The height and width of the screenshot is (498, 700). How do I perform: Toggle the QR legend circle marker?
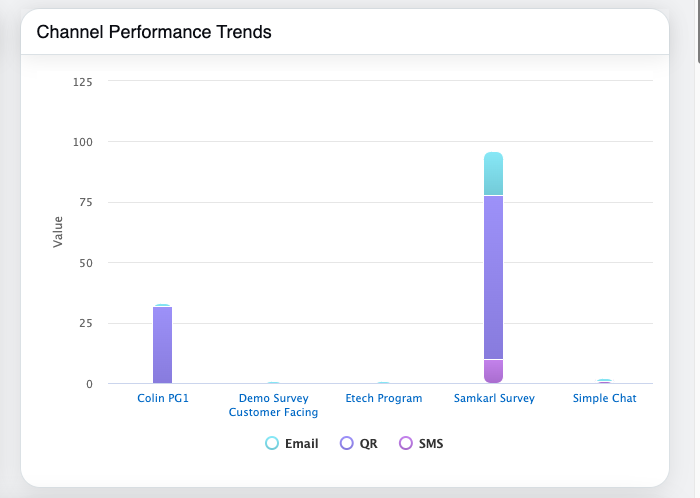click(347, 443)
